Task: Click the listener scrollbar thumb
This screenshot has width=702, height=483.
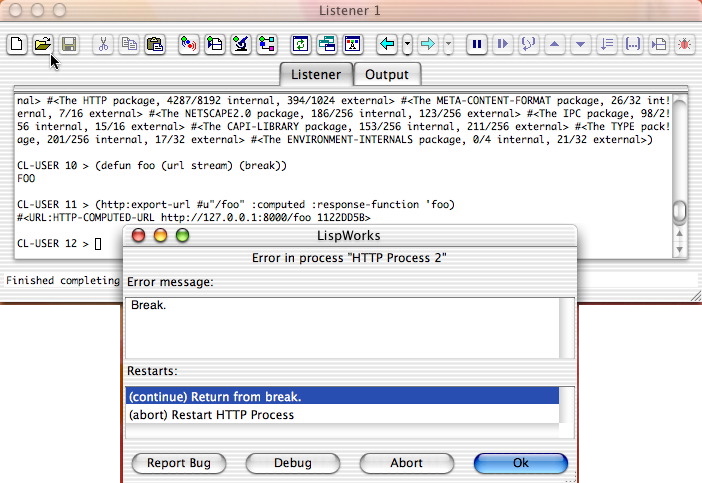Action: coord(680,211)
